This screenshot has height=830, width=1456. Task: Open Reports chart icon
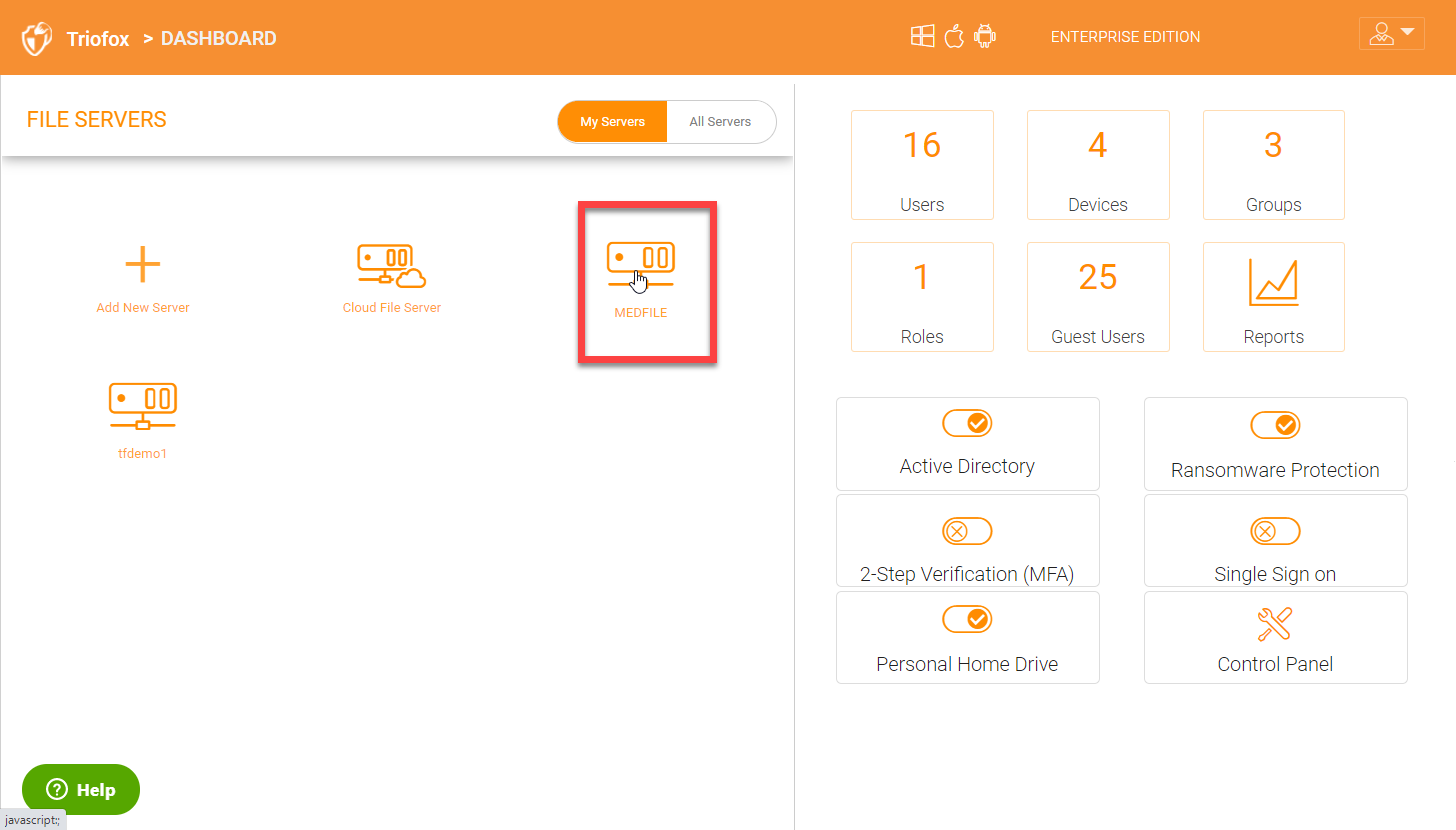click(1273, 282)
